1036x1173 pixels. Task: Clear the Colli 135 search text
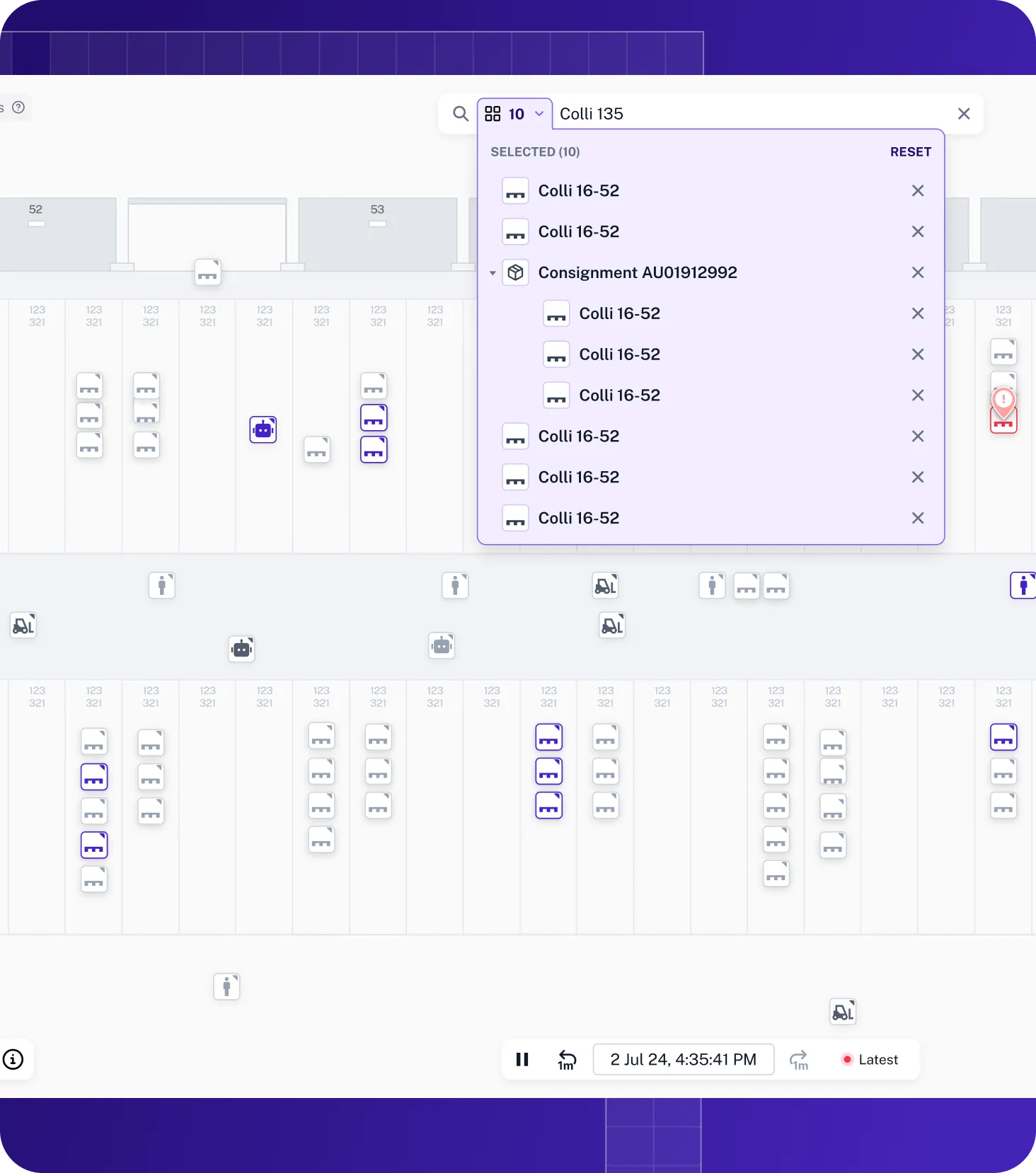964,114
